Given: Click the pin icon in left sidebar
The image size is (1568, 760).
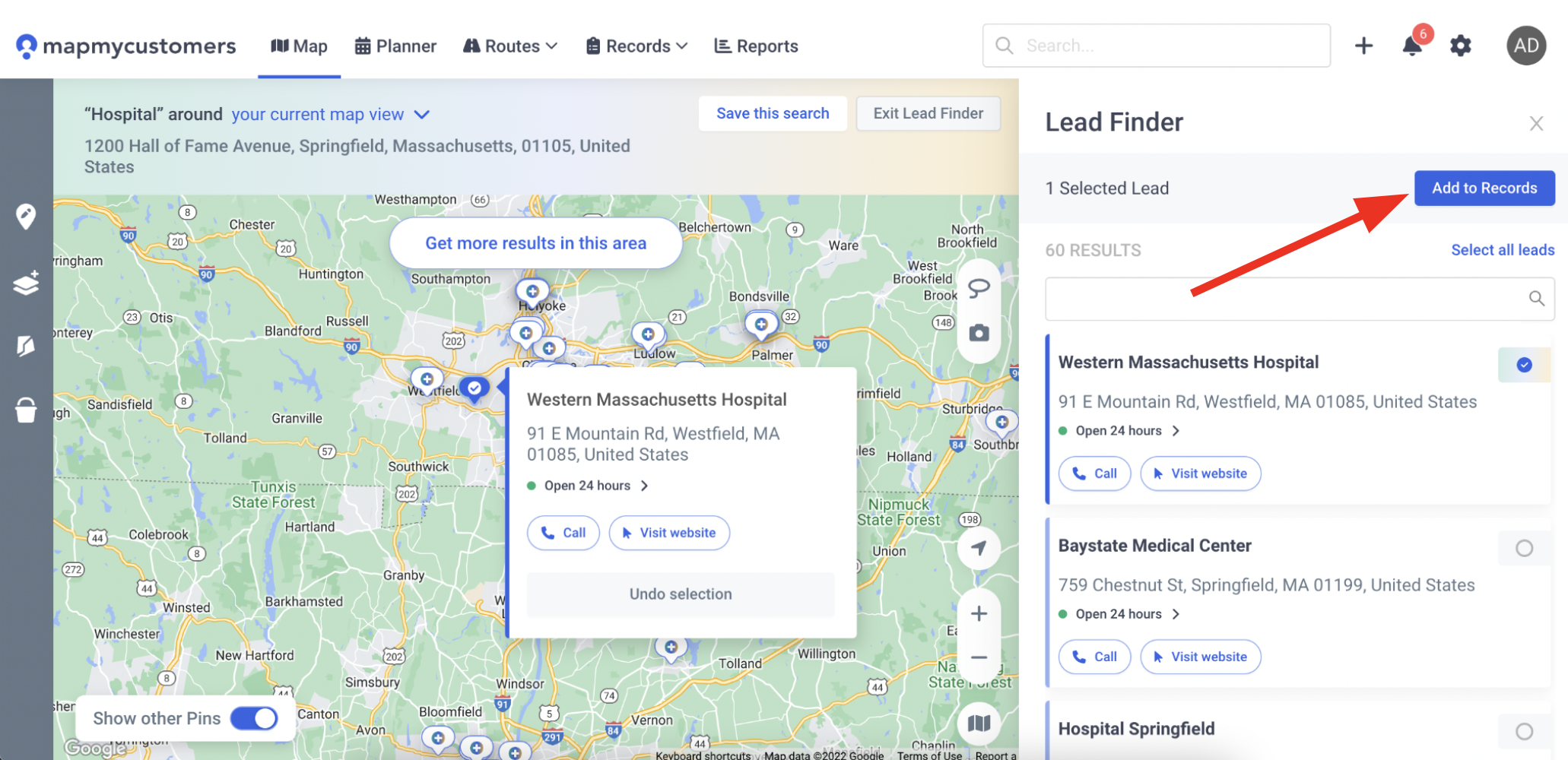Looking at the screenshot, I should (x=26, y=217).
